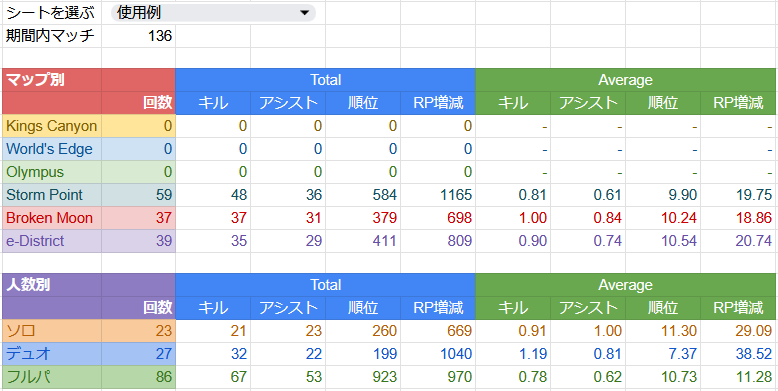Select フルパ match count 86
The height and width of the screenshot is (391, 778).
pos(138,377)
